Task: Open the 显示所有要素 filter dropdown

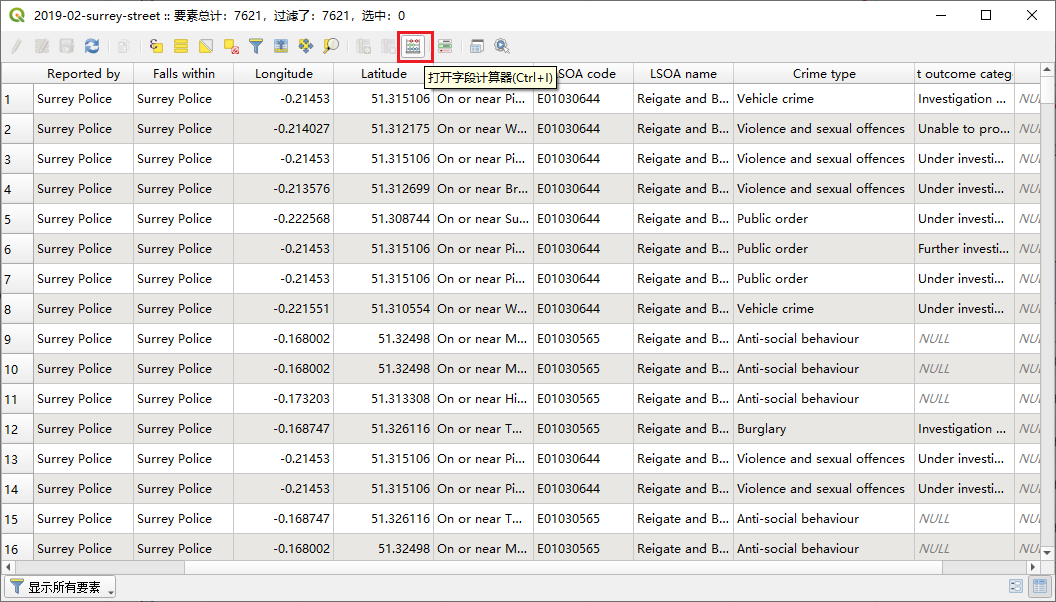Action: coord(60,587)
